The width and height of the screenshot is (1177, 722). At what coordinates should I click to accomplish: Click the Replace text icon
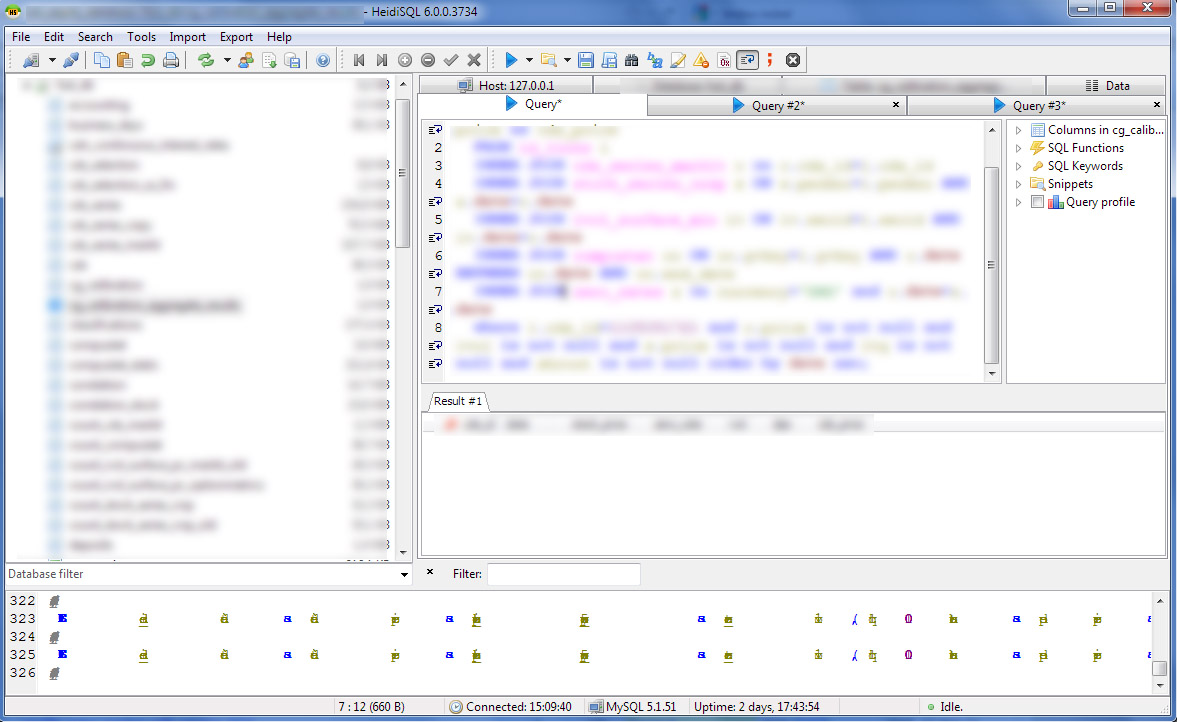coord(655,60)
